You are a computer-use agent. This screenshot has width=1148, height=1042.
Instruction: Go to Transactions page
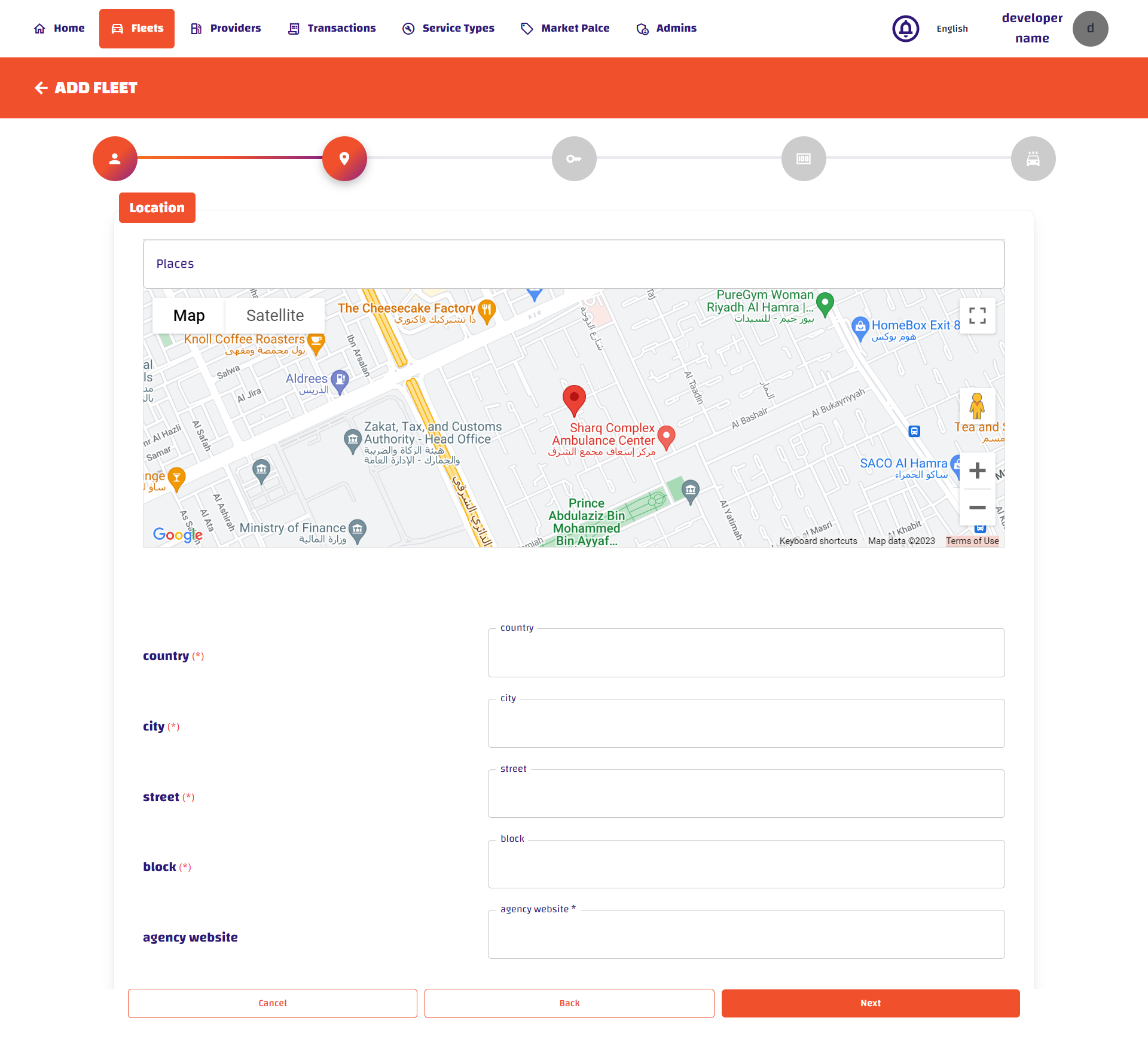tap(332, 28)
